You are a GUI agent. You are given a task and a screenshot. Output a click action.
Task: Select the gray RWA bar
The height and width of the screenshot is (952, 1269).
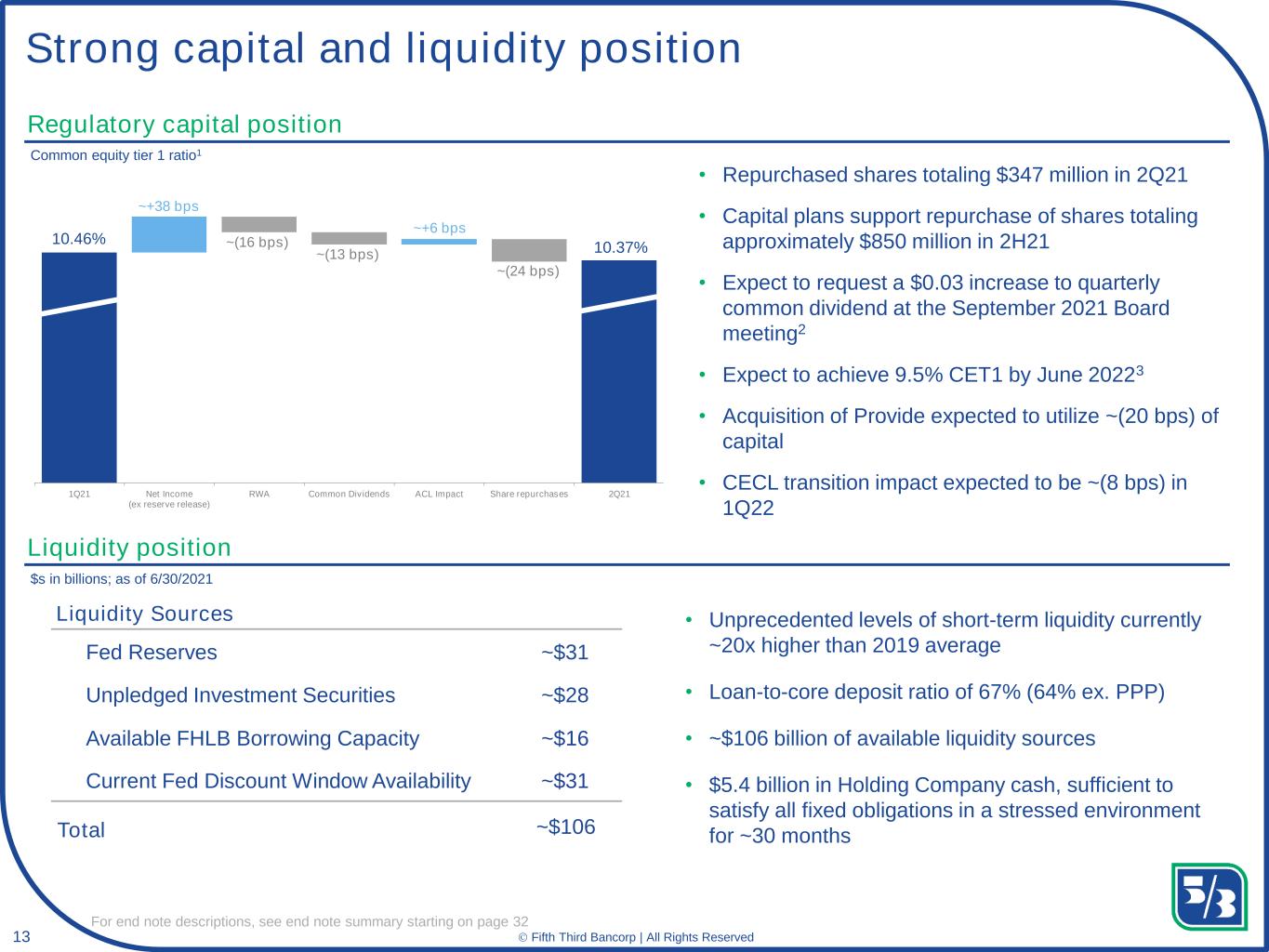(x=258, y=224)
